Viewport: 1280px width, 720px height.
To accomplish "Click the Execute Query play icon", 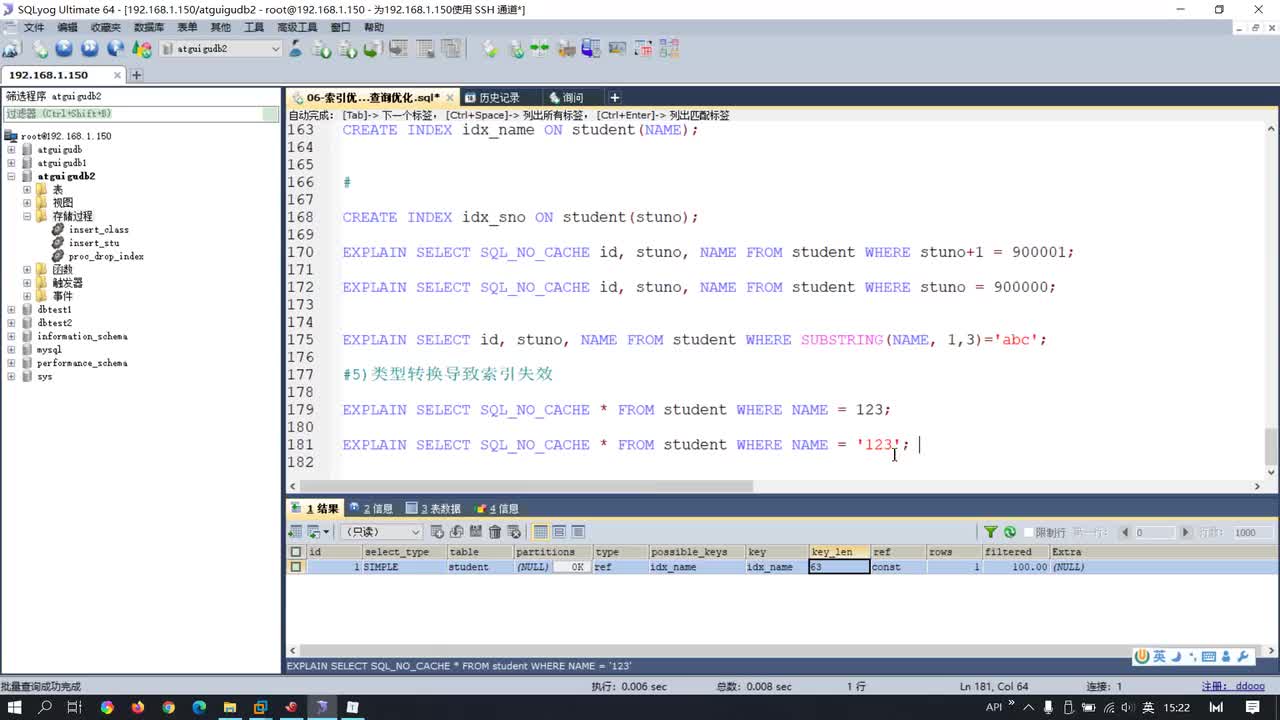I will point(64,49).
